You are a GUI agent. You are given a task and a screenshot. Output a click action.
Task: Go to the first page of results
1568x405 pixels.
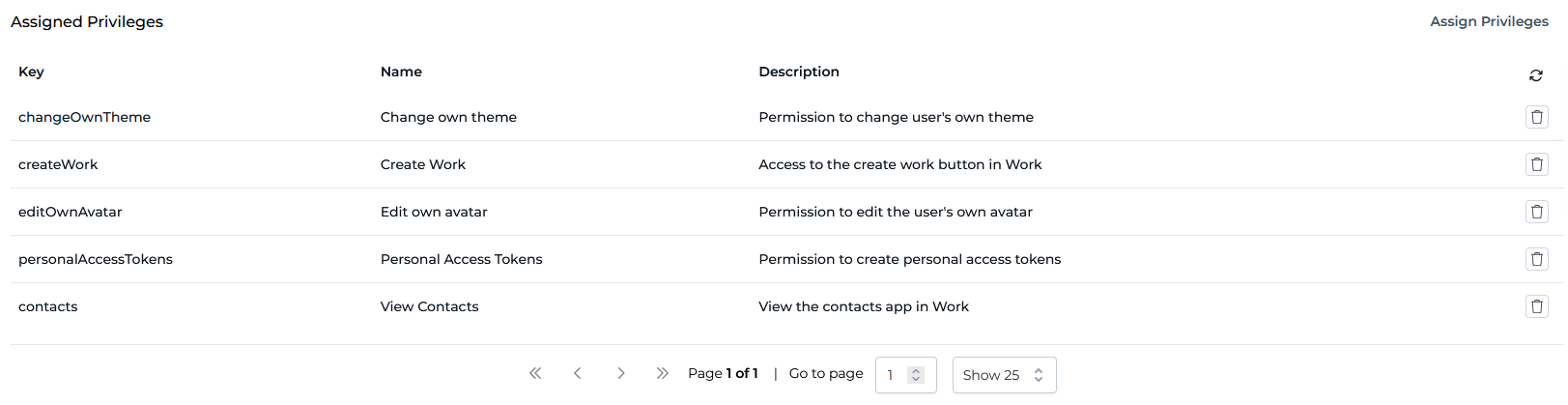coord(535,373)
